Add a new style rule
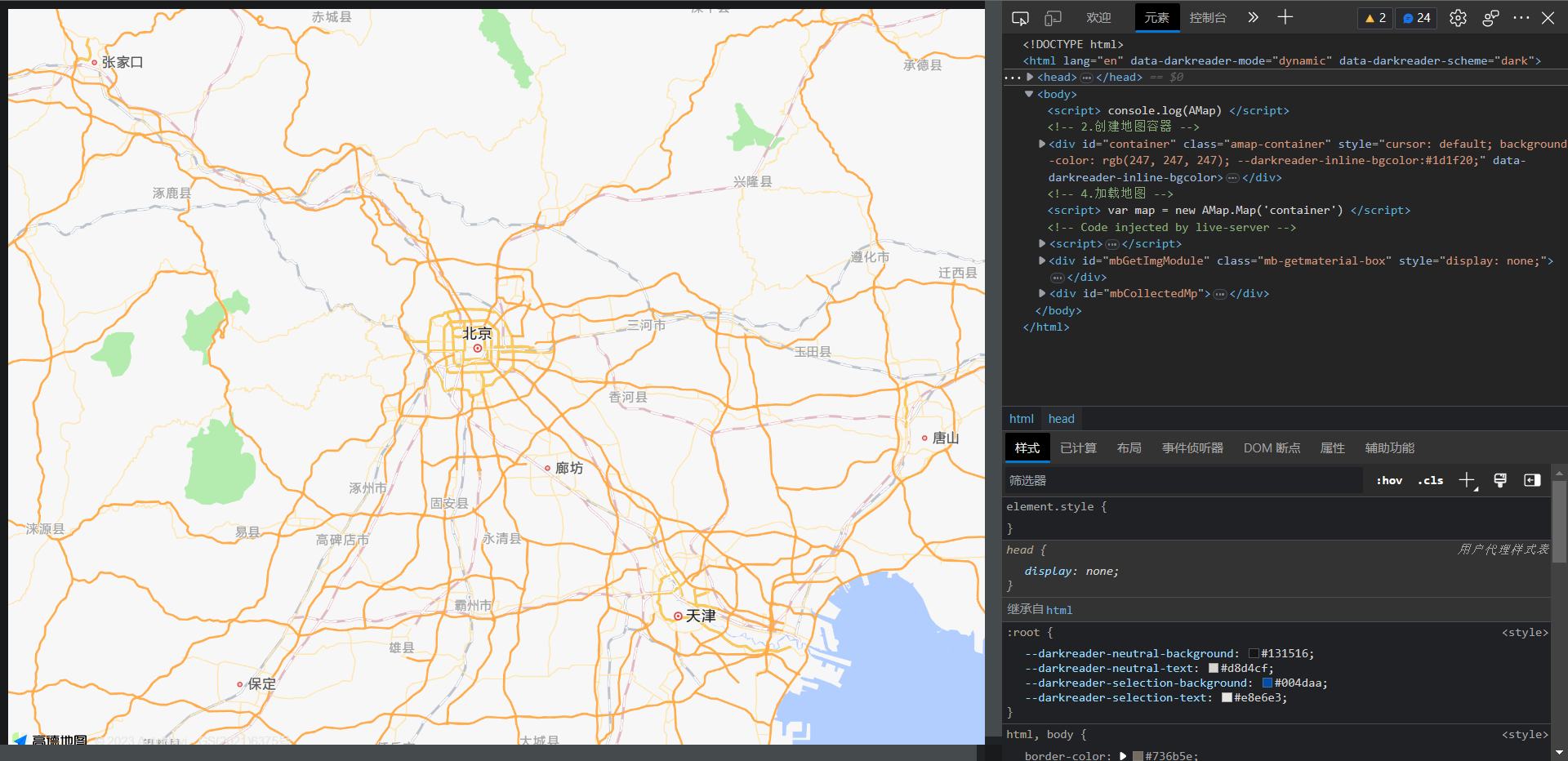 [1468, 480]
